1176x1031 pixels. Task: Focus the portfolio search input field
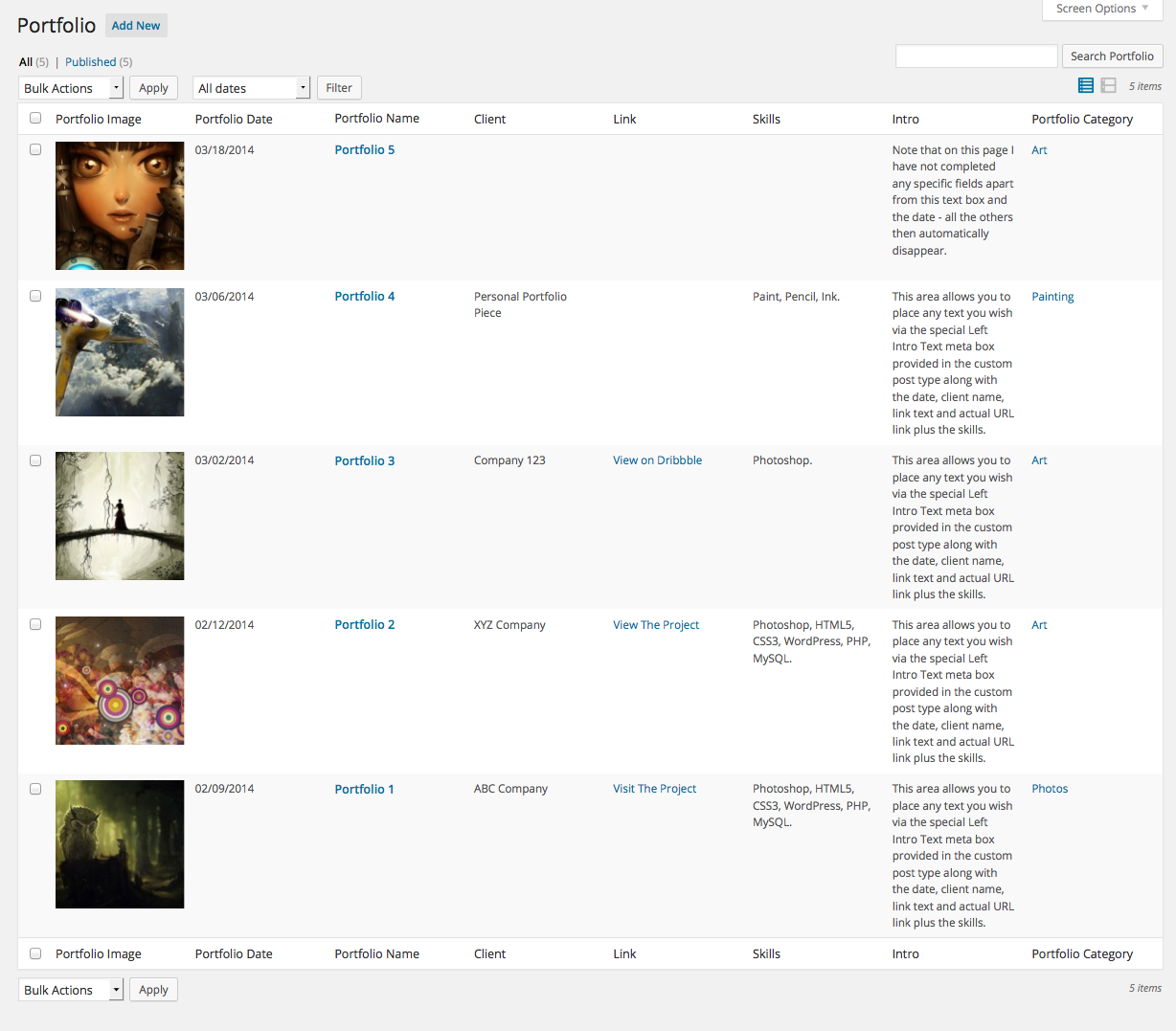point(976,56)
